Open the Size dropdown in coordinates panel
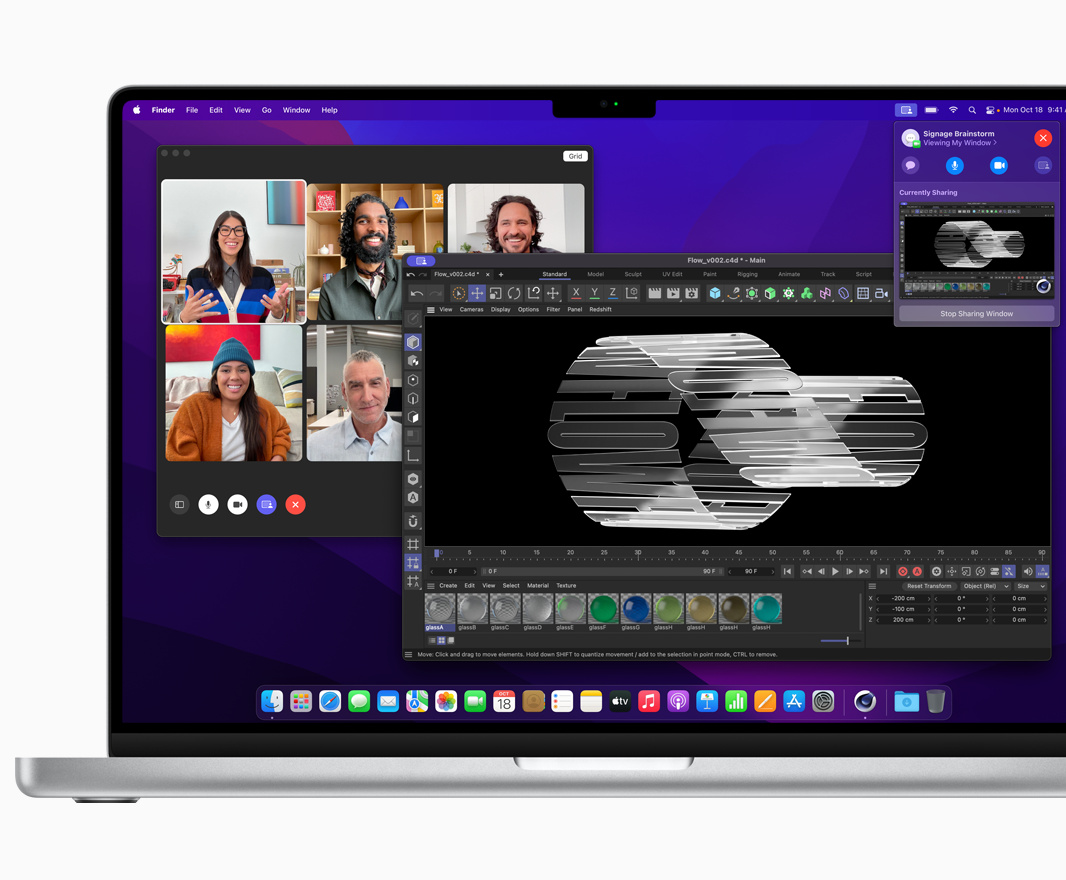Screen dimensions: 1066x880 (x=1030, y=586)
